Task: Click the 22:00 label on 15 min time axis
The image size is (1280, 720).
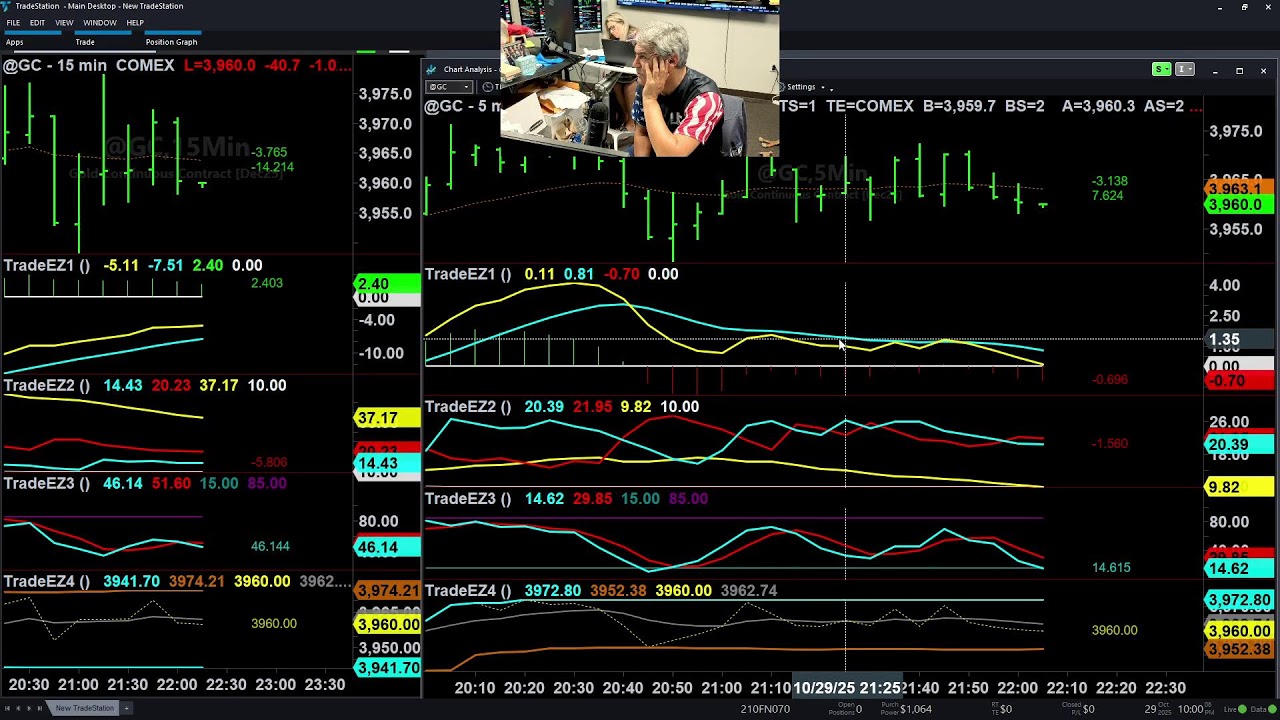Action: click(x=177, y=685)
